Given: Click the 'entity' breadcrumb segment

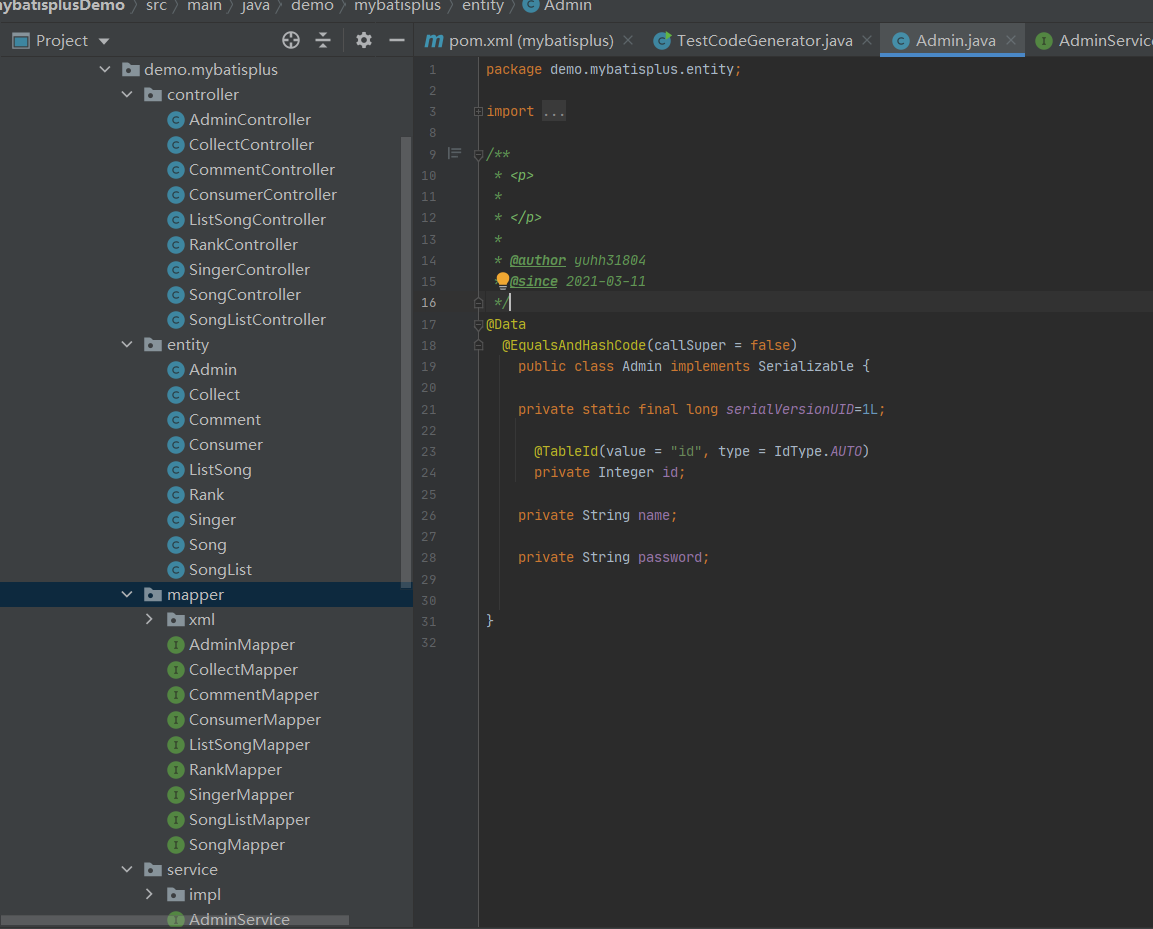Looking at the screenshot, I should coord(482,6).
